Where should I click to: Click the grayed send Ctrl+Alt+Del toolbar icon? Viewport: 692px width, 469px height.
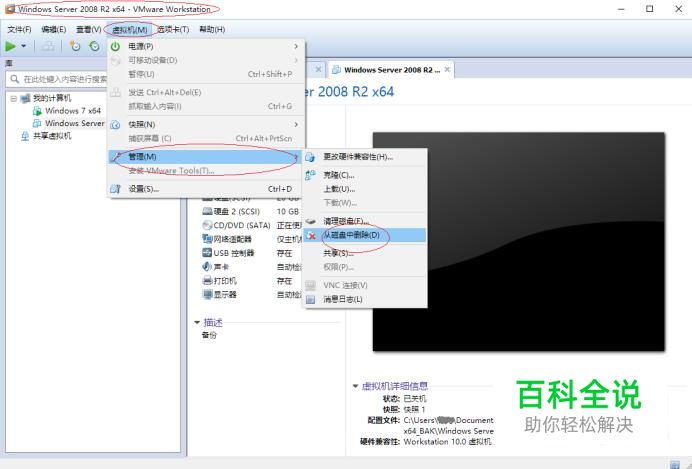(x=48, y=46)
